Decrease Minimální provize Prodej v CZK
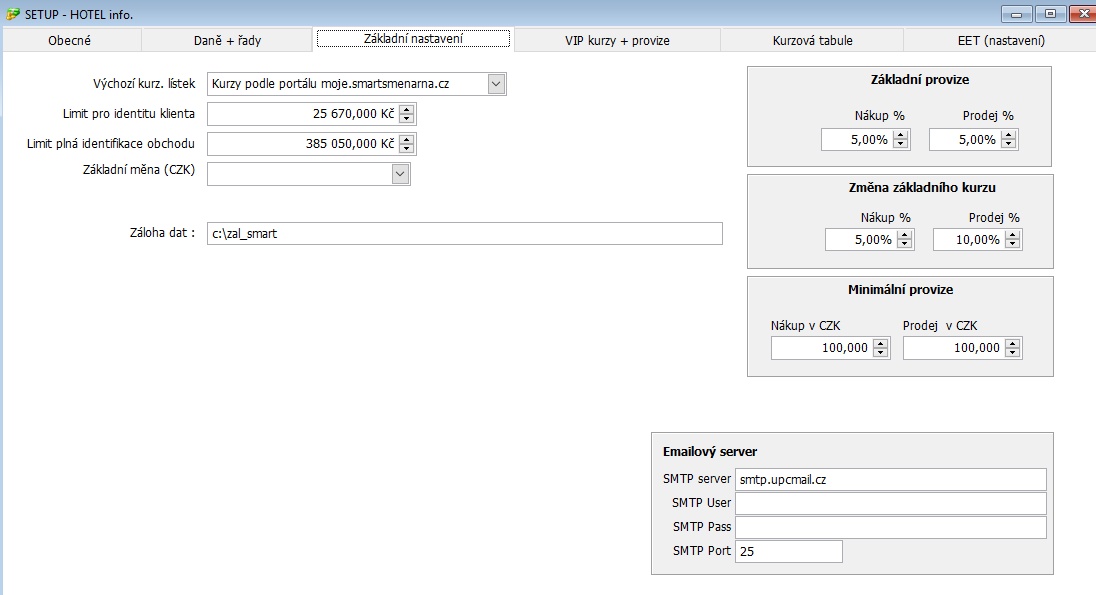The height and width of the screenshot is (595, 1096). pyautogui.click(x=1013, y=353)
